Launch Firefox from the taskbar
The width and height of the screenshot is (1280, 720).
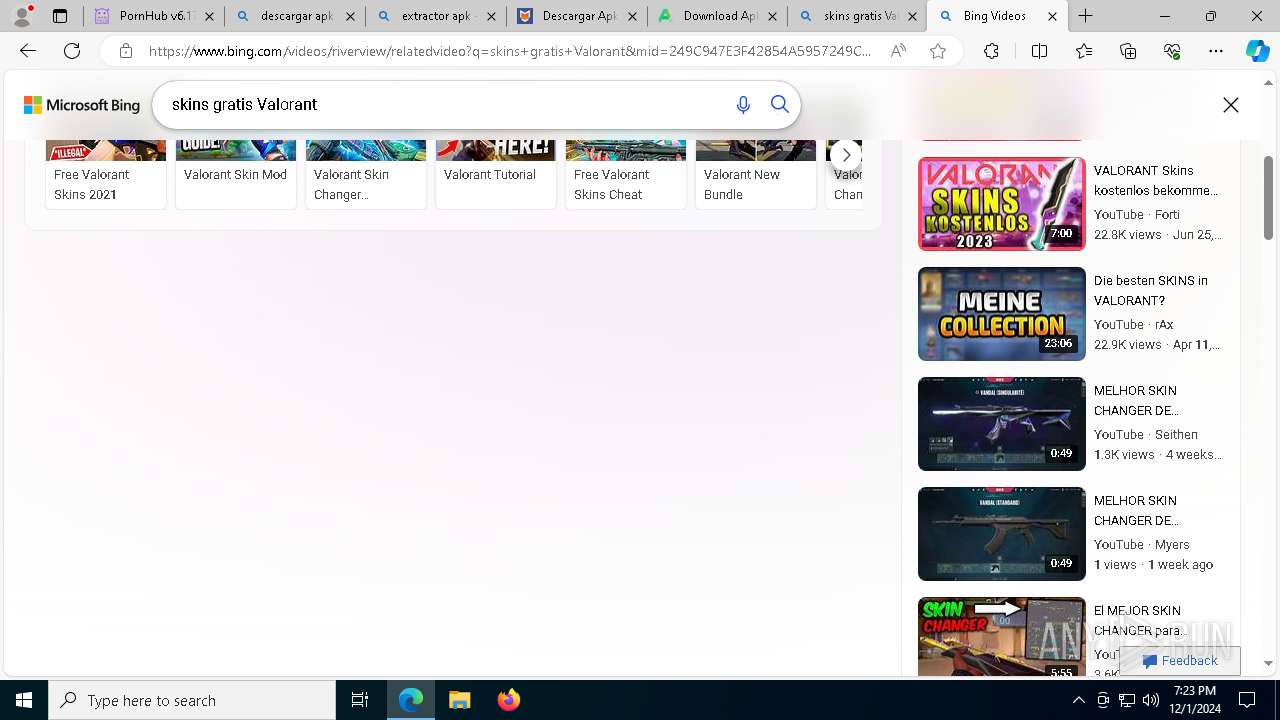509,700
